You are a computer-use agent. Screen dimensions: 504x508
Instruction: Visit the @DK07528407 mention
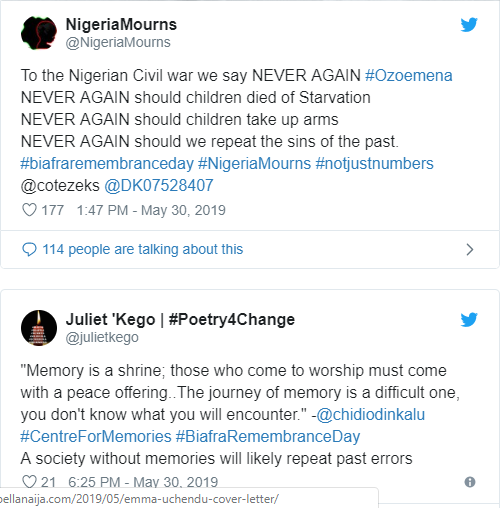click(x=159, y=185)
